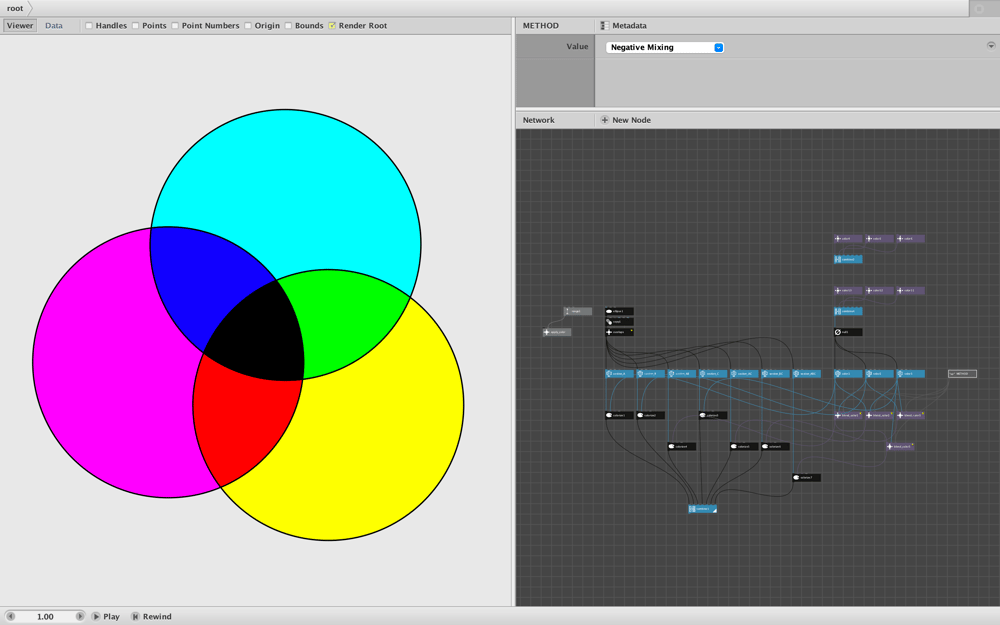This screenshot has height=625, width=1000.
Task: Switch to the Viewer tab
Action: [x=20, y=26]
